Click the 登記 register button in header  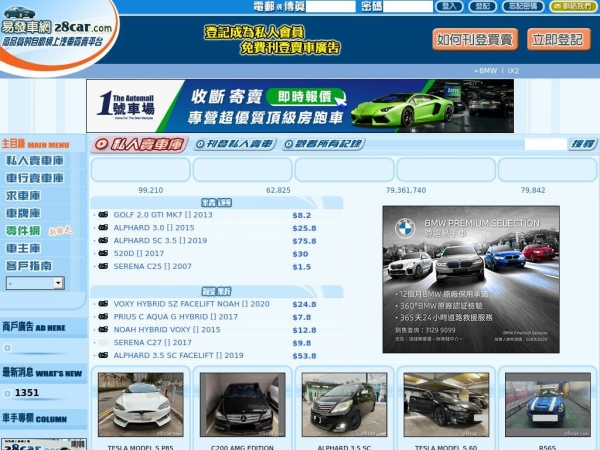coord(483,7)
